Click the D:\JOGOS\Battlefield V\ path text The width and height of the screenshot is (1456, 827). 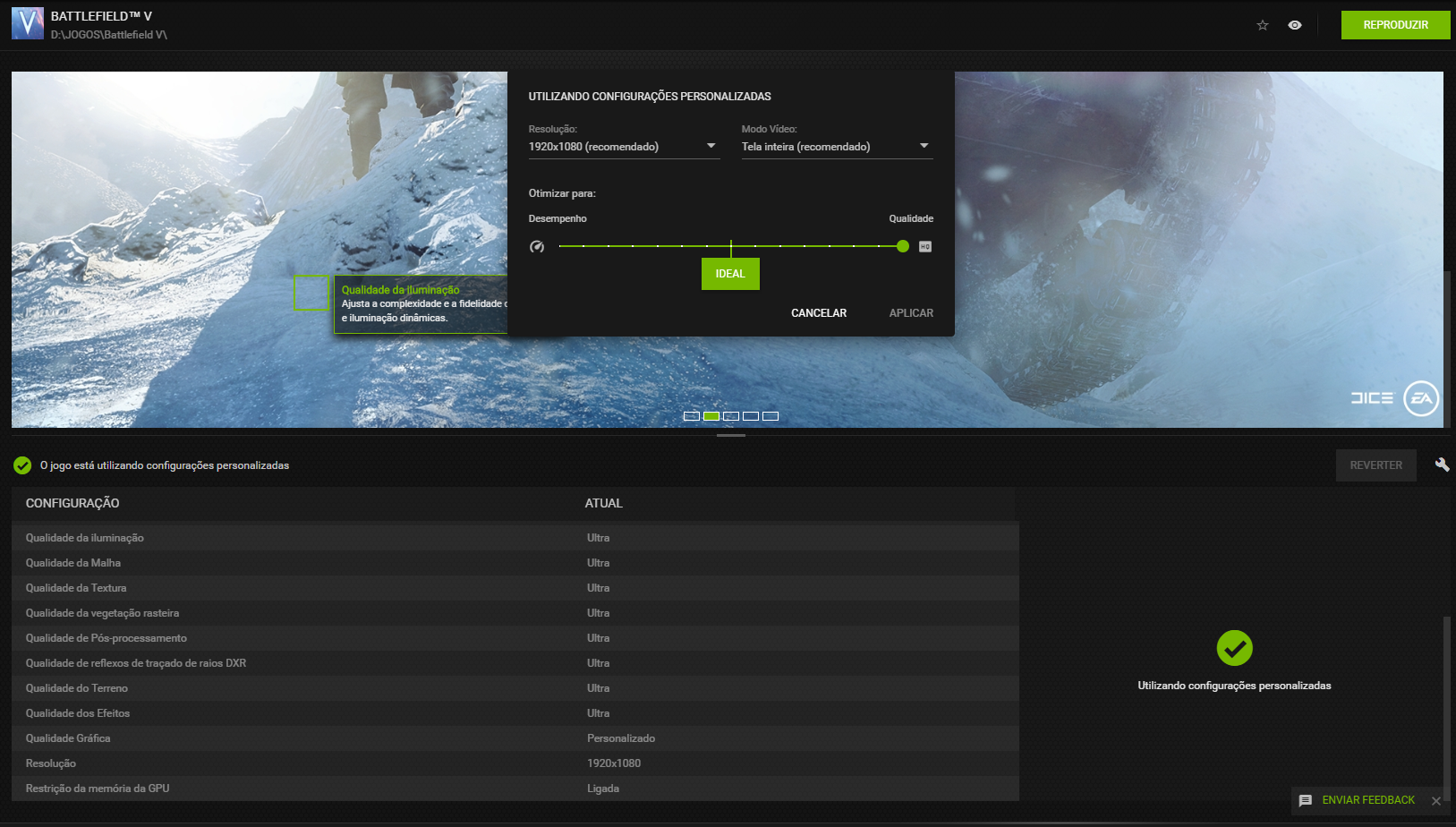click(x=109, y=35)
